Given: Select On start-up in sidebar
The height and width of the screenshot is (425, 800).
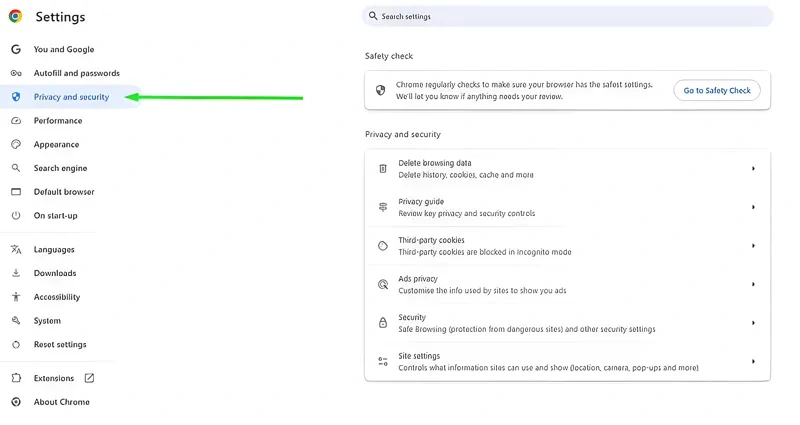Looking at the screenshot, I should tap(56, 215).
